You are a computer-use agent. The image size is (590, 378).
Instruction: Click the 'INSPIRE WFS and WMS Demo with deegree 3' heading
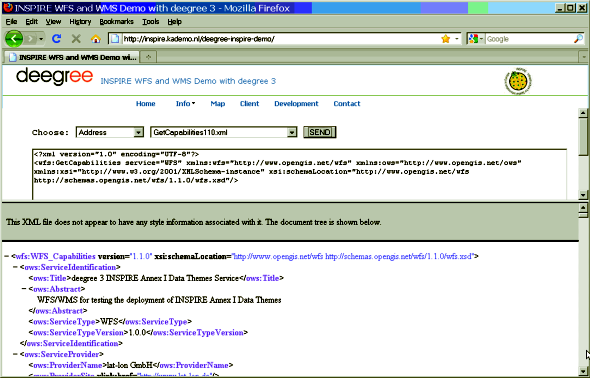pyautogui.click(x=188, y=81)
